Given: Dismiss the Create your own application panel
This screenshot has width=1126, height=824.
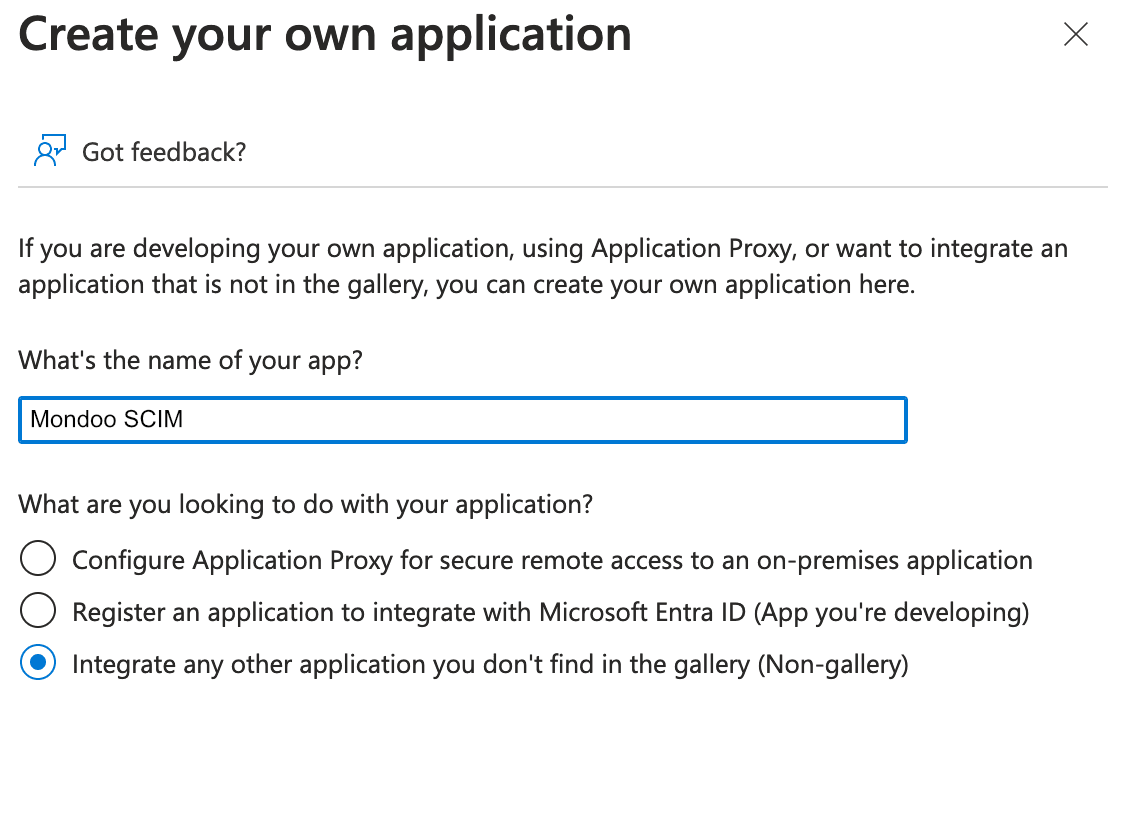Looking at the screenshot, I should point(1075,34).
